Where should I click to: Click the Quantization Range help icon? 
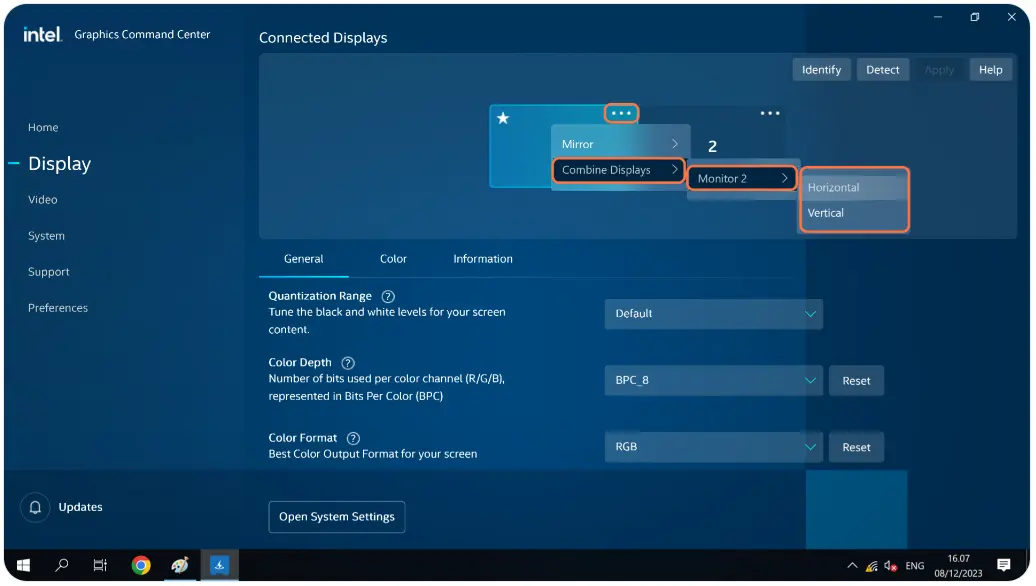(388, 297)
